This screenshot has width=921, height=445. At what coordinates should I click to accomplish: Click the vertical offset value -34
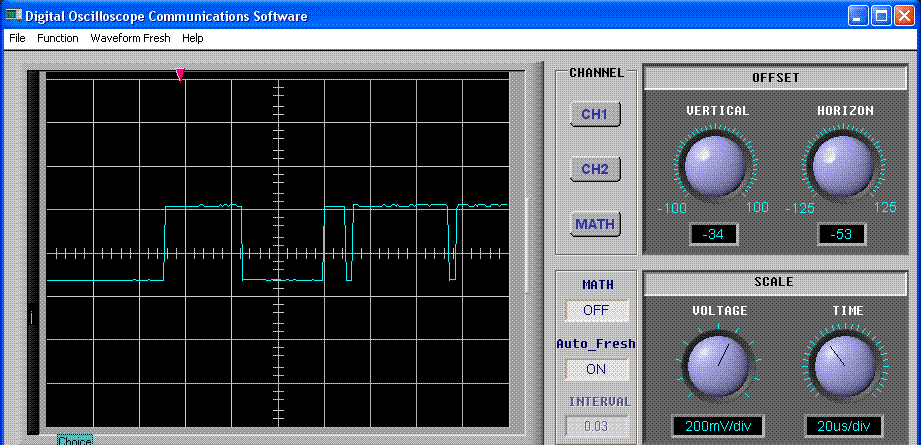[x=714, y=235]
